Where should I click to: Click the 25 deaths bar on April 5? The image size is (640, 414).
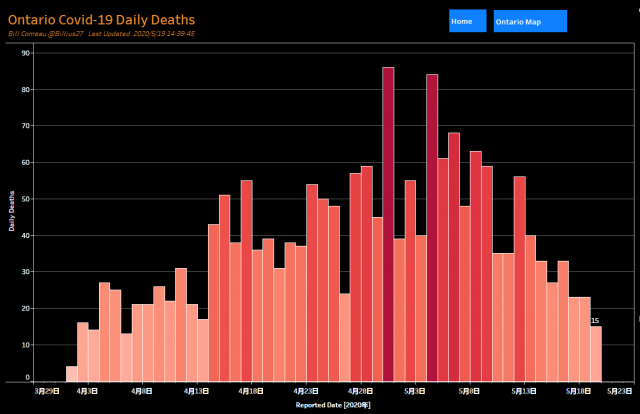(116, 336)
